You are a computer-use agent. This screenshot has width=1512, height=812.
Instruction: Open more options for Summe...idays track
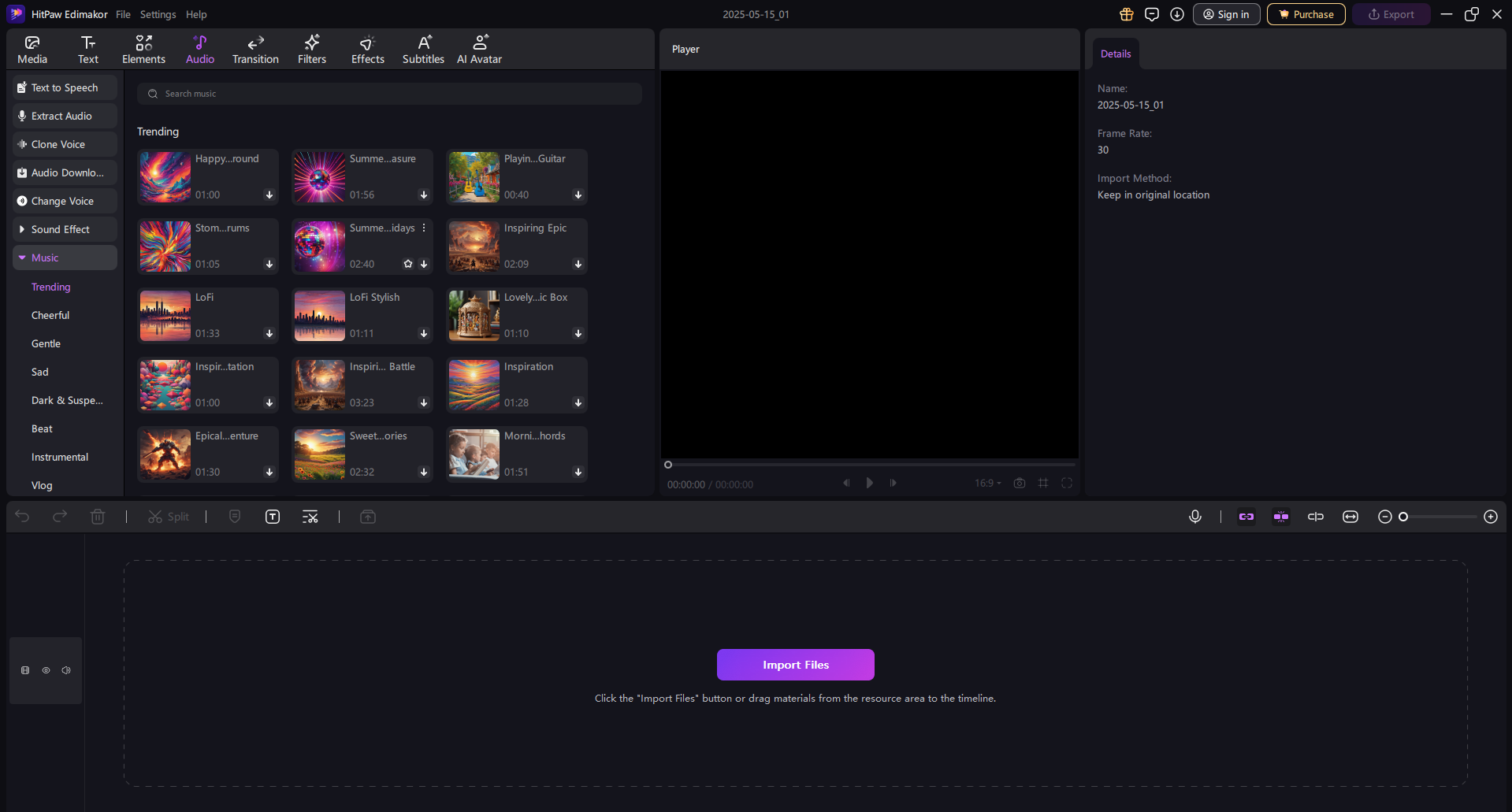(424, 228)
